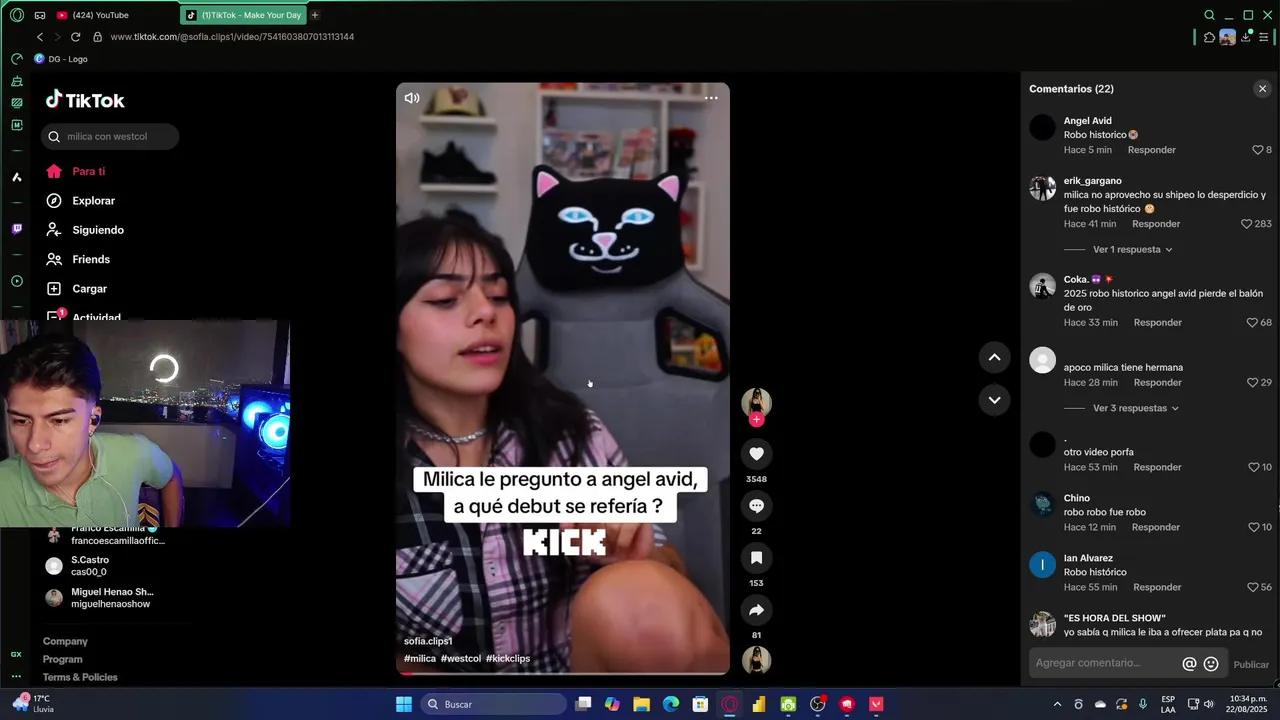Like Coka's comment with 68 likes
Image resolution: width=1280 pixels, height=720 pixels.
1252,323
